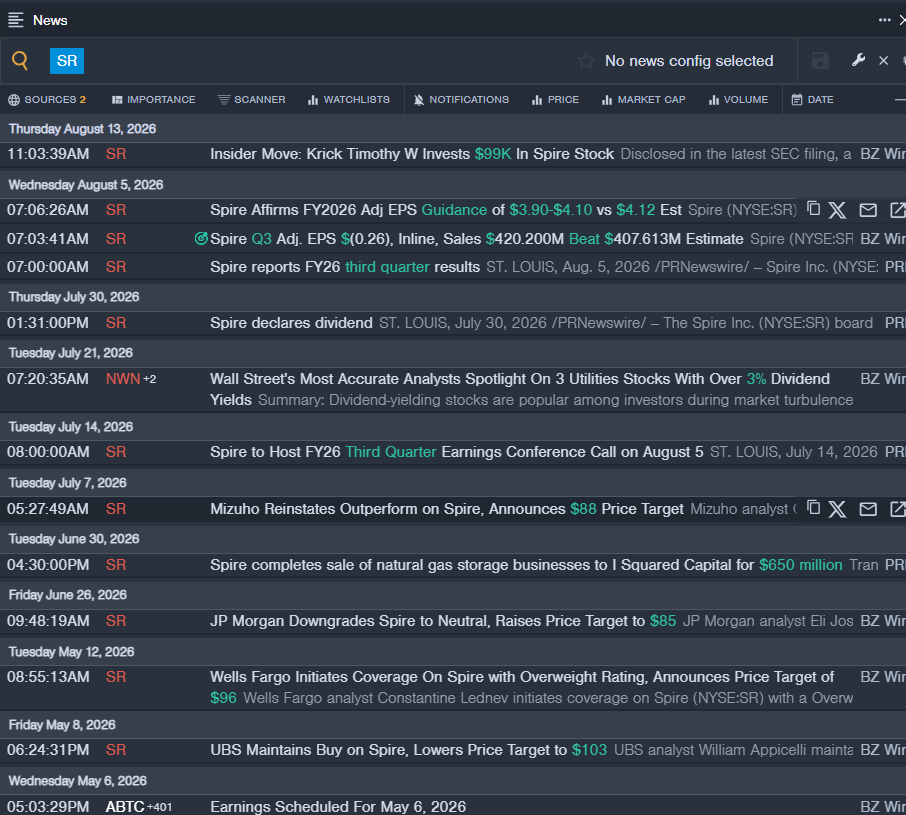Open 'Spire Q3 Adj. EPS $(0.26)' headline
Viewport: 906px width, 815px height.
click(x=477, y=239)
